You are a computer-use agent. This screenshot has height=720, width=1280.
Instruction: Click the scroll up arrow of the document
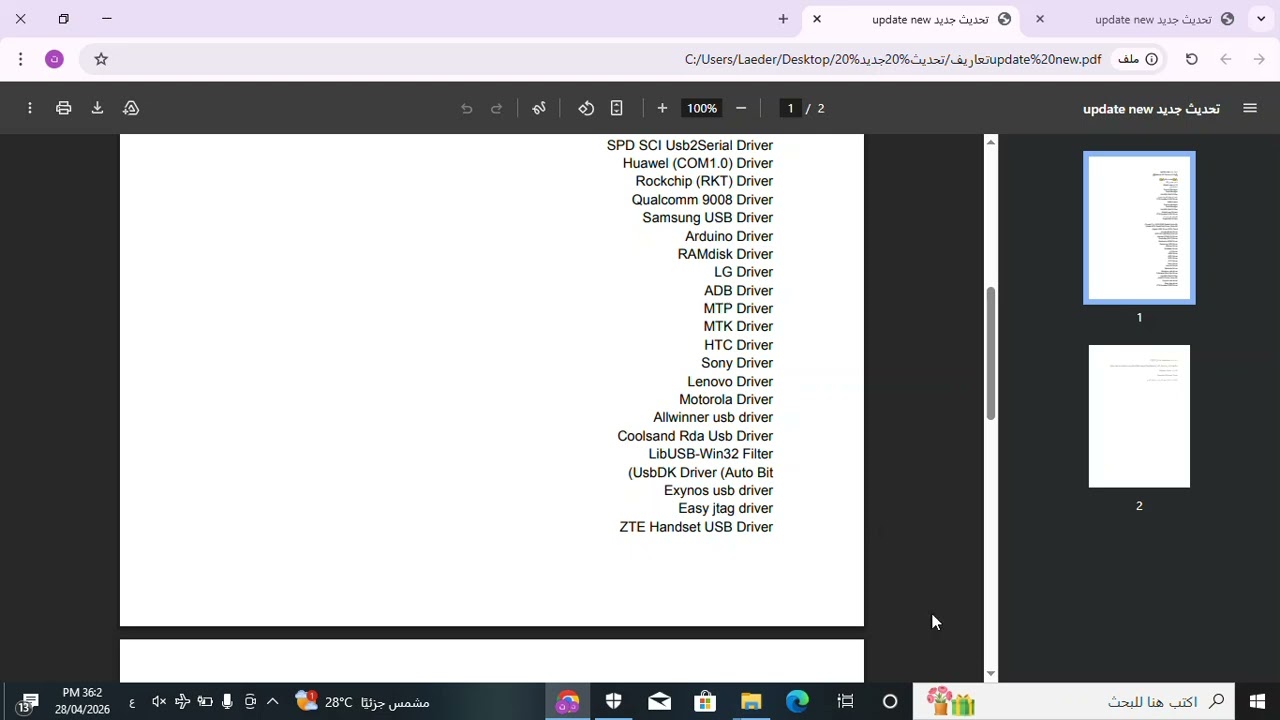pyautogui.click(x=991, y=142)
